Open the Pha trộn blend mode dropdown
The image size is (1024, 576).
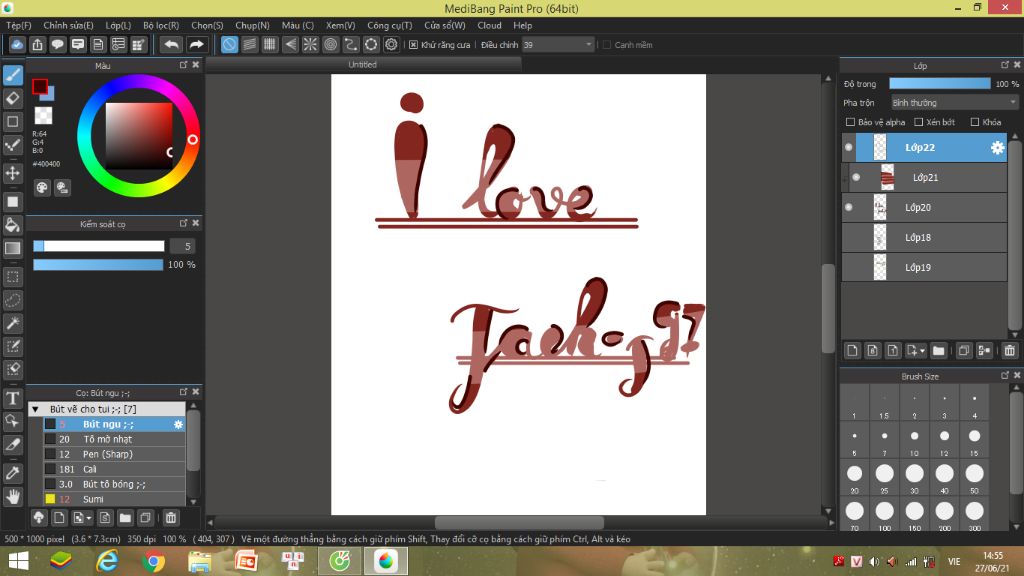coord(954,103)
